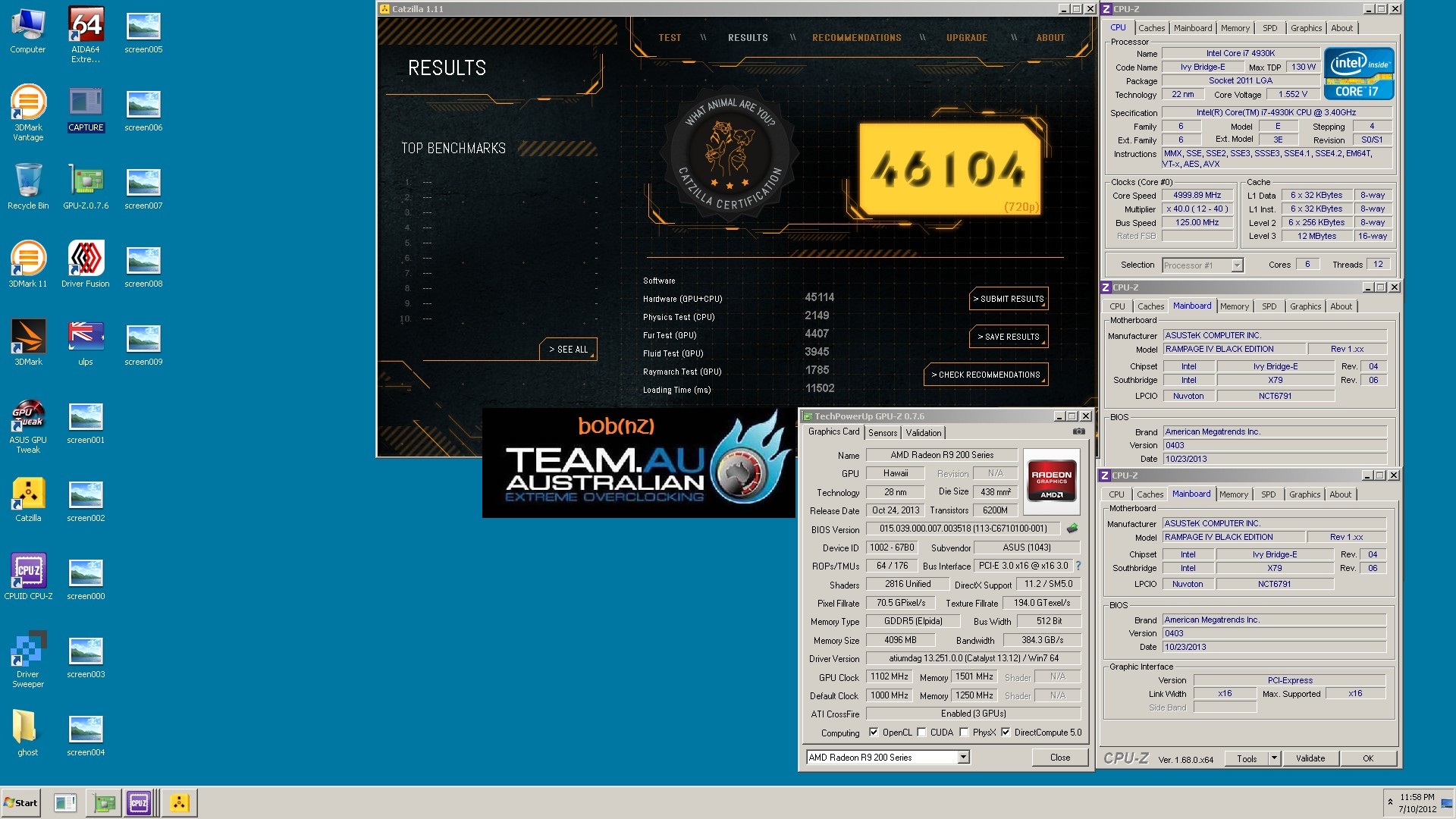
Task: Click the GPU-Z Close button
Action: (x=1060, y=758)
